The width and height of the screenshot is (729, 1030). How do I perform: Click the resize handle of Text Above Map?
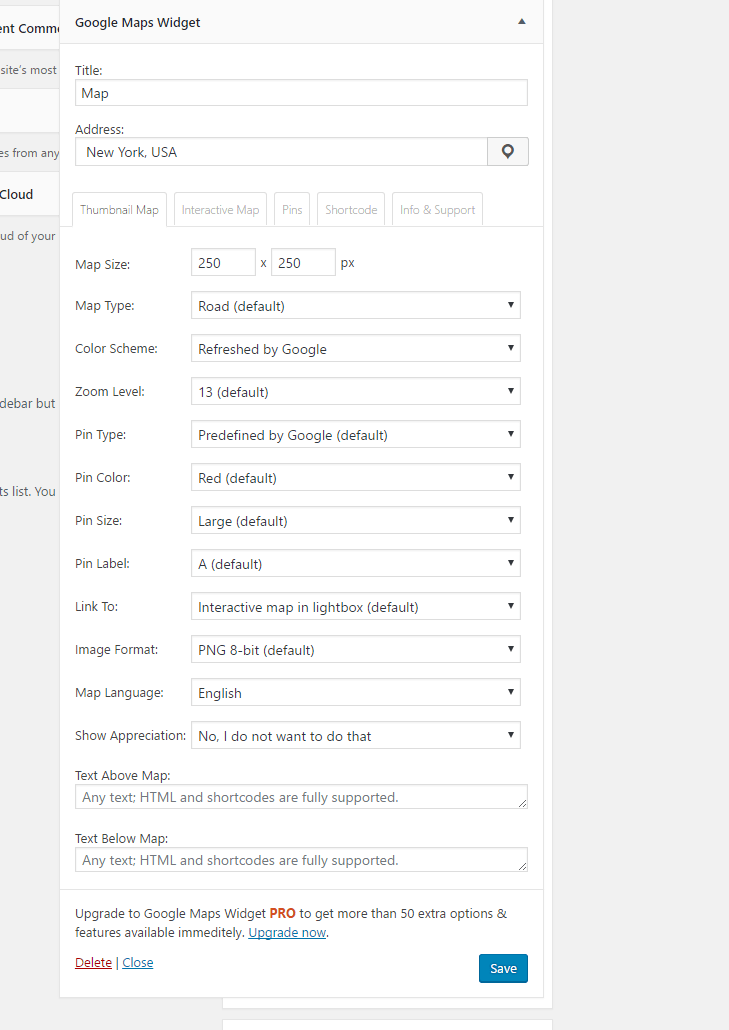(523, 803)
